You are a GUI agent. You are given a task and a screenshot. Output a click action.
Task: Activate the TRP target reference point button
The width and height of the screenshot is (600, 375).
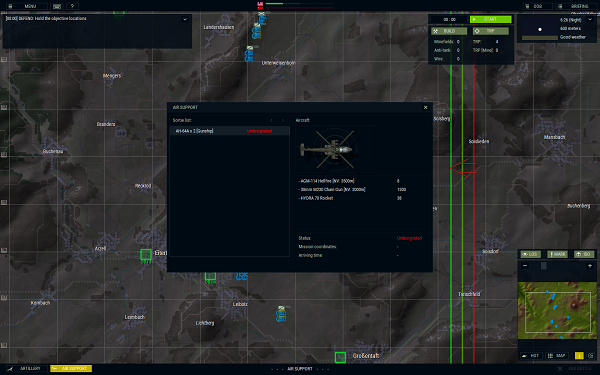pos(491,31)
